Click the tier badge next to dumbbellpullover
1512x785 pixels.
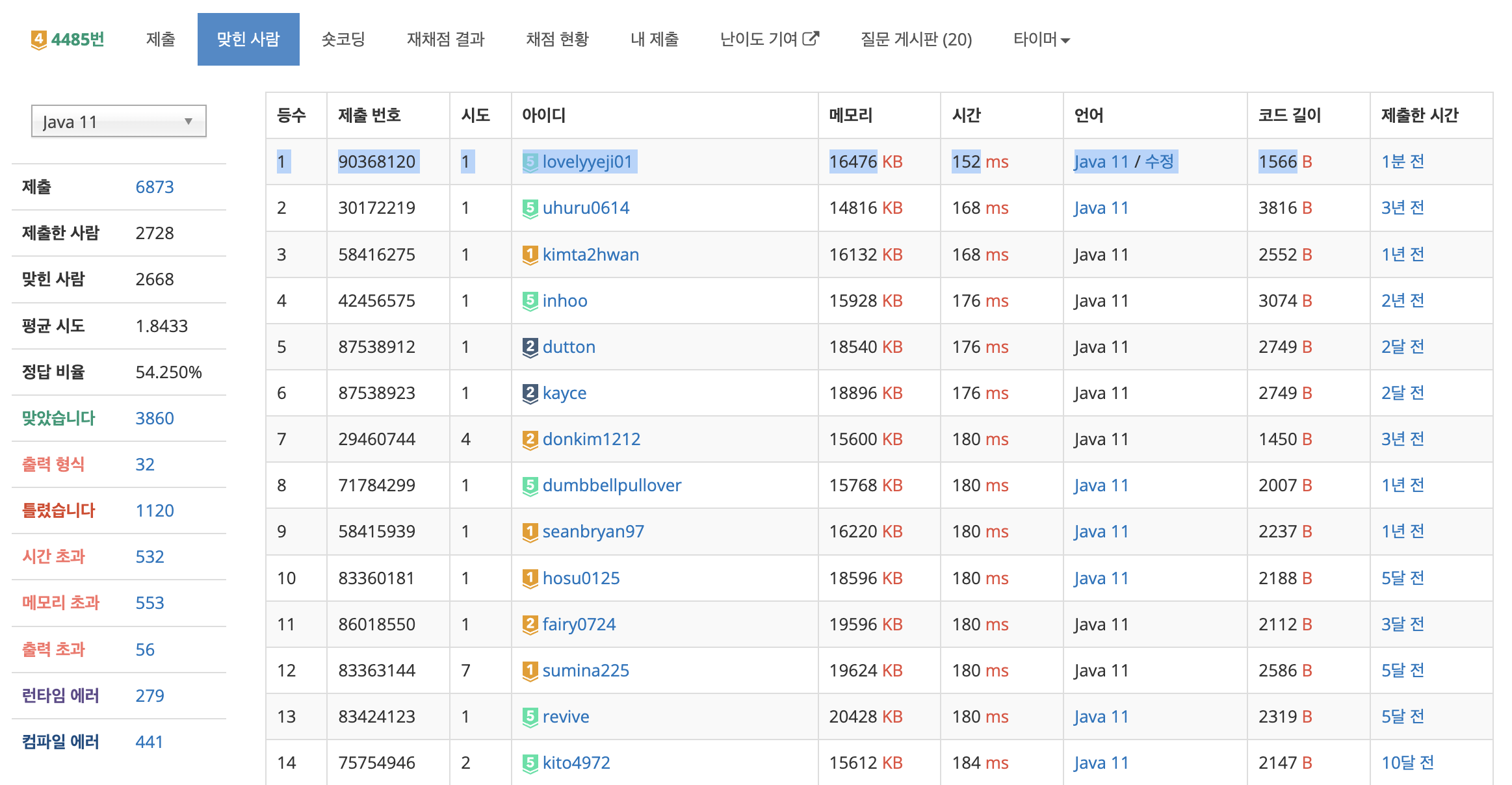point(530,485)
